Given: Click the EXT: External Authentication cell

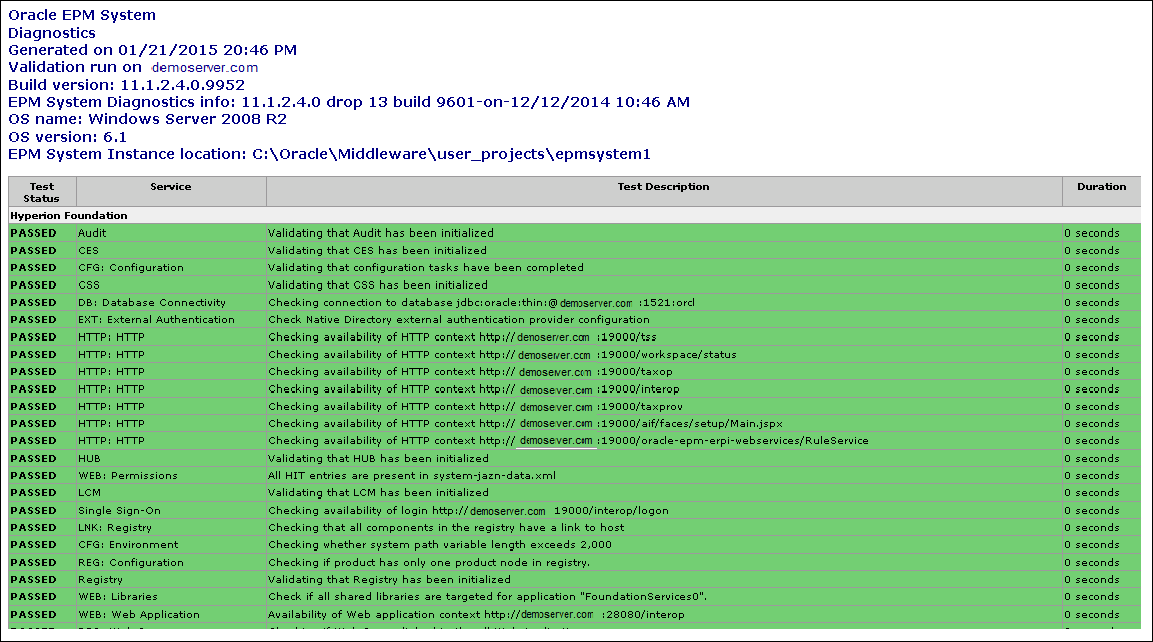Looking at the screenshot, I should pyautogui.click(x=171, y=320).
